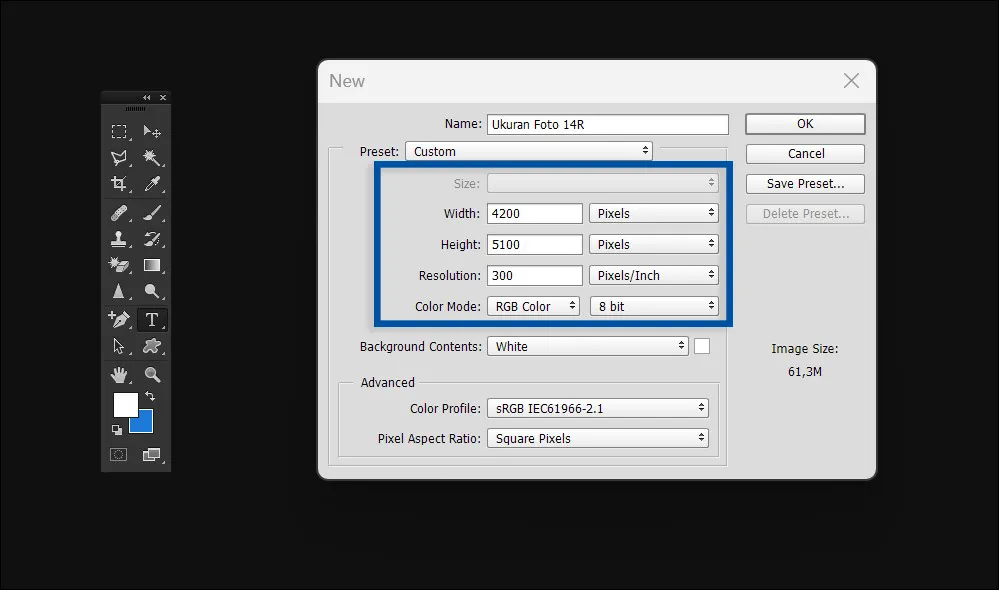Activate the Horizontal Type tool
The width and height of the screenshot is (999, 590).
coord(152,319)
